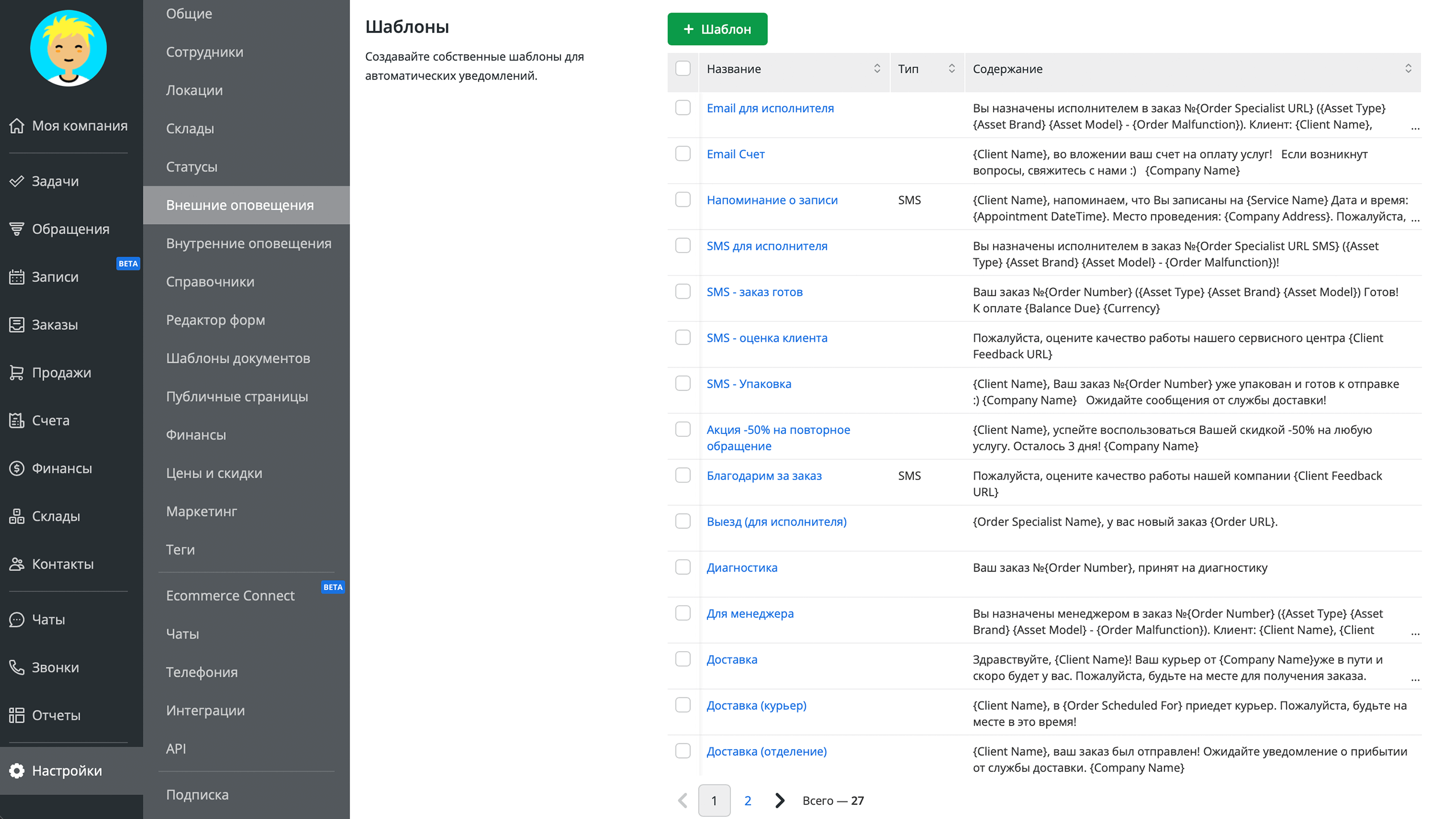Click the sort arrows in the Тип column
1456x819 pixels.
(x=952, y=68)
